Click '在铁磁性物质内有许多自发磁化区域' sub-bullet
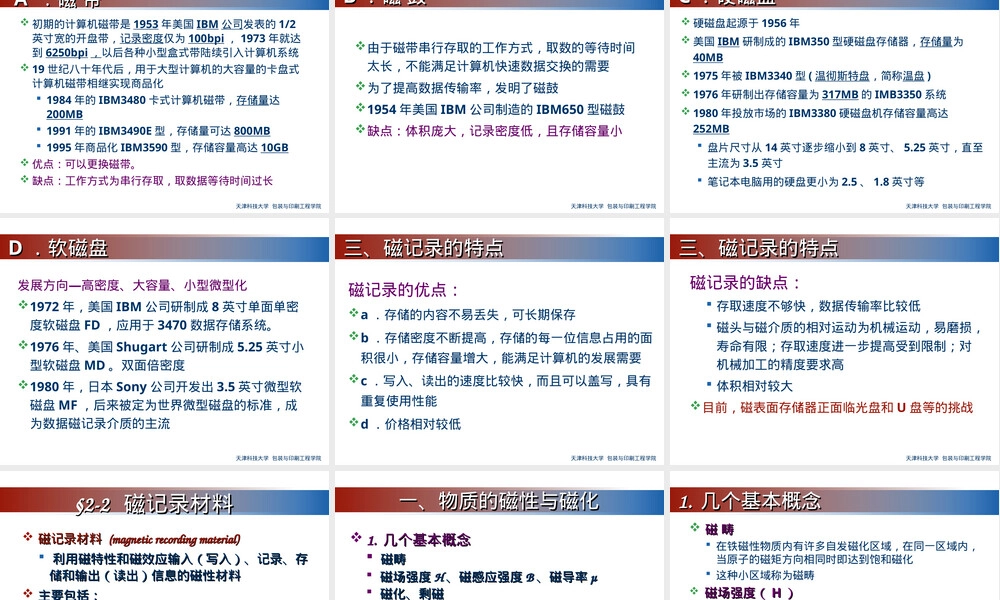 pos(846,553)
